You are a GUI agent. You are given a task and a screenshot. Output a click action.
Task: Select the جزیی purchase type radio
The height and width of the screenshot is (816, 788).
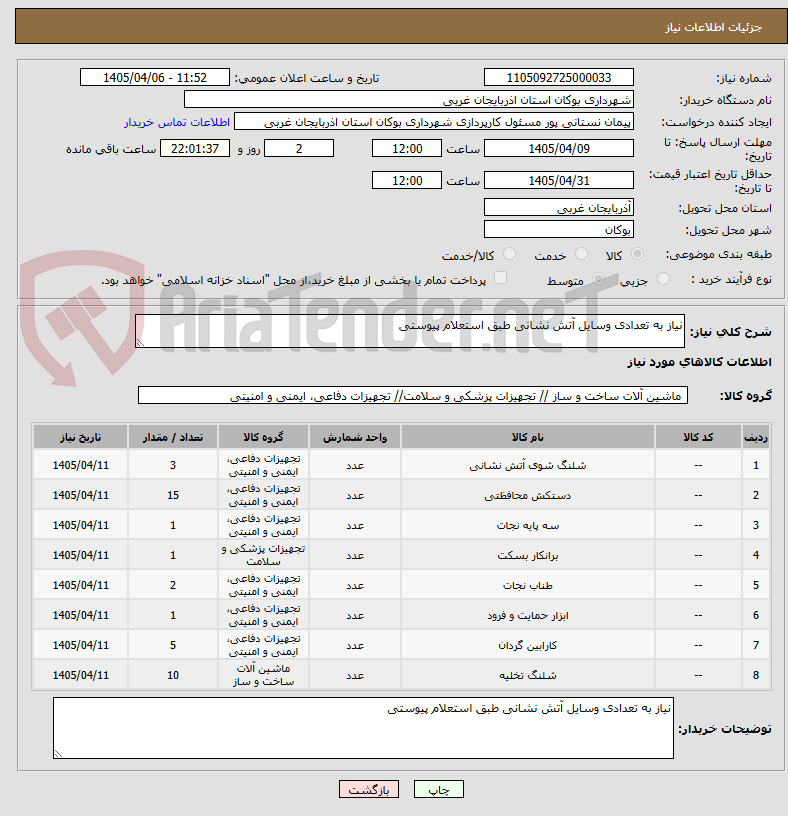pyautogui.click(x=663, y=279)
